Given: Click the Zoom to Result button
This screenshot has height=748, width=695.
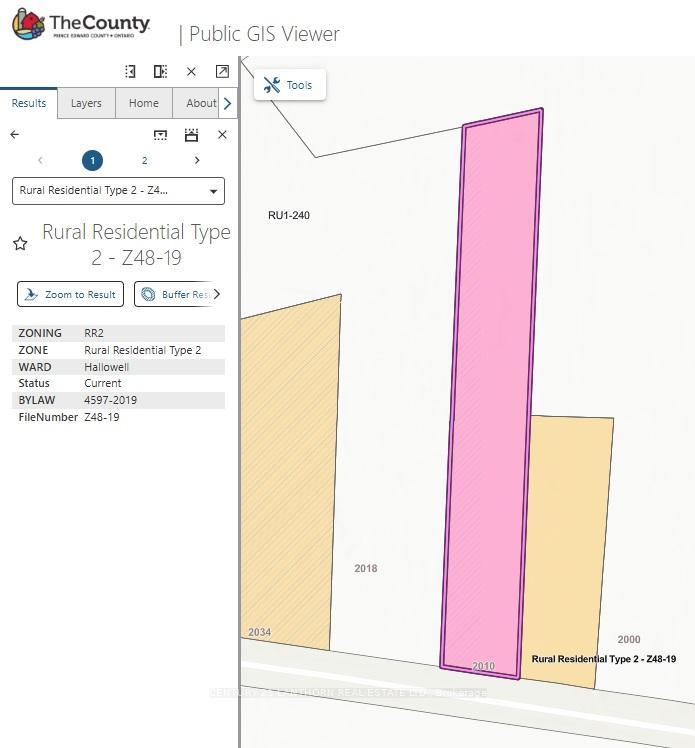Looking at the screenshot, I should pyautogui.click(x=70, y=294).
